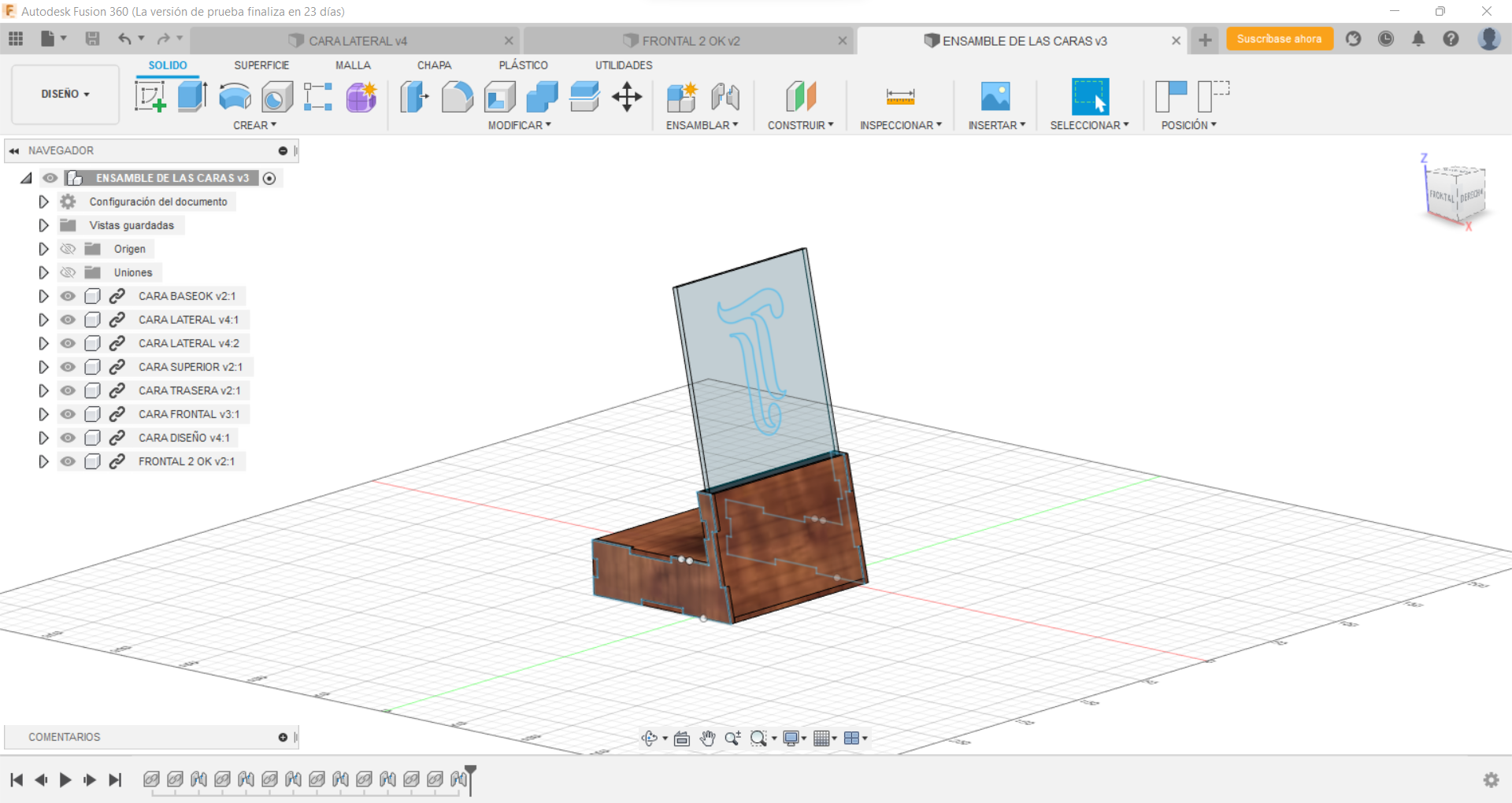Select the Measure tool
Viewport: 1512px width, 803px height.
tap(900, 97)
